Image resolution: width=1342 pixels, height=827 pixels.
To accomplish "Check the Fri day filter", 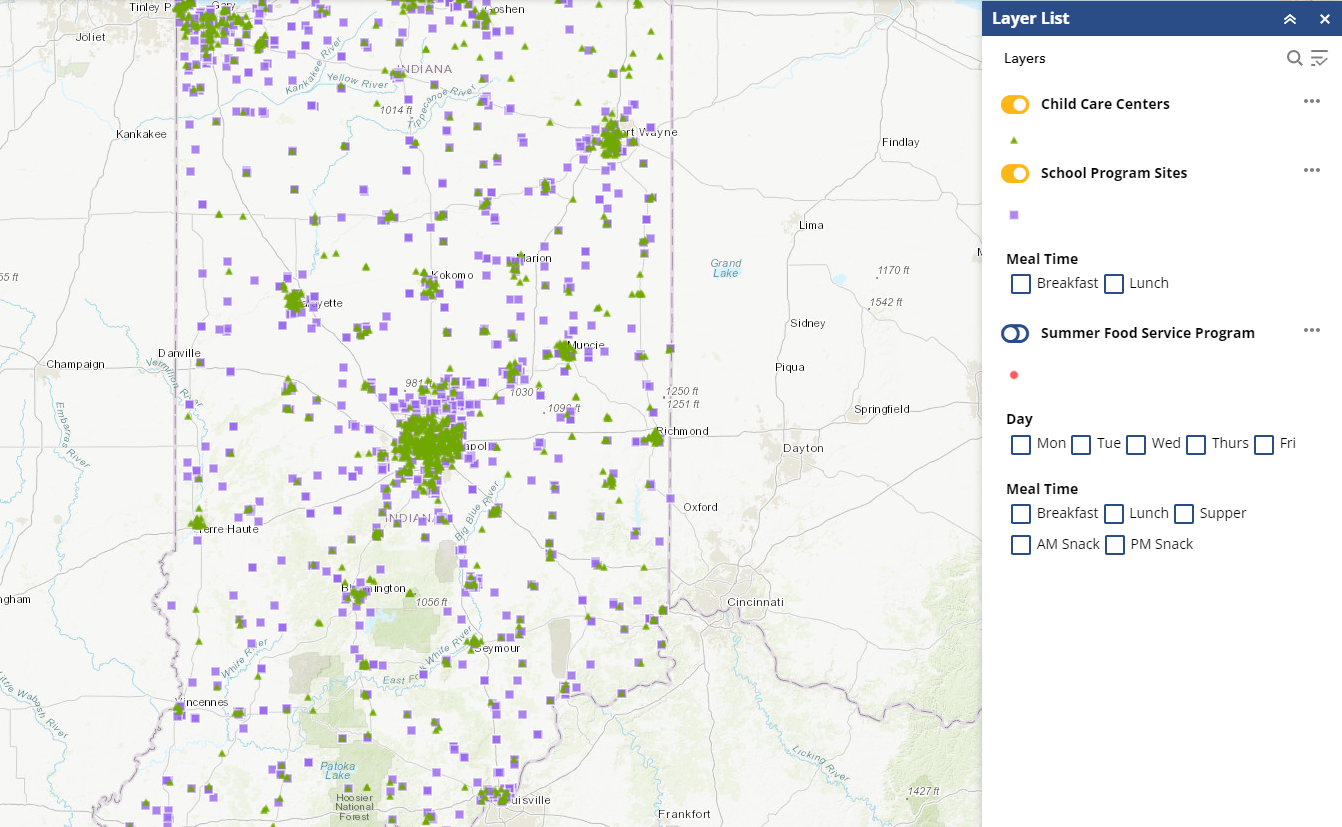I will click(x=1264, y=444).
